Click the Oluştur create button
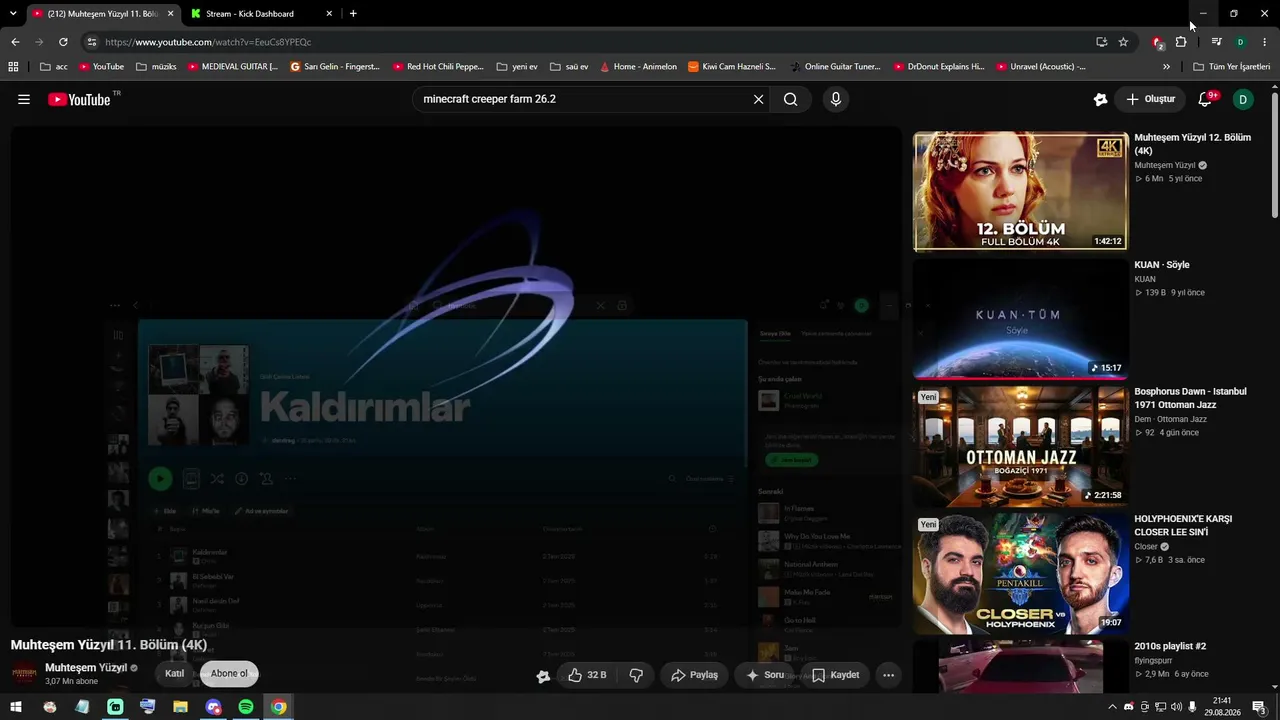This screenshot has width=1280, height=720. pyautogui.click(x=1150, y=99)
